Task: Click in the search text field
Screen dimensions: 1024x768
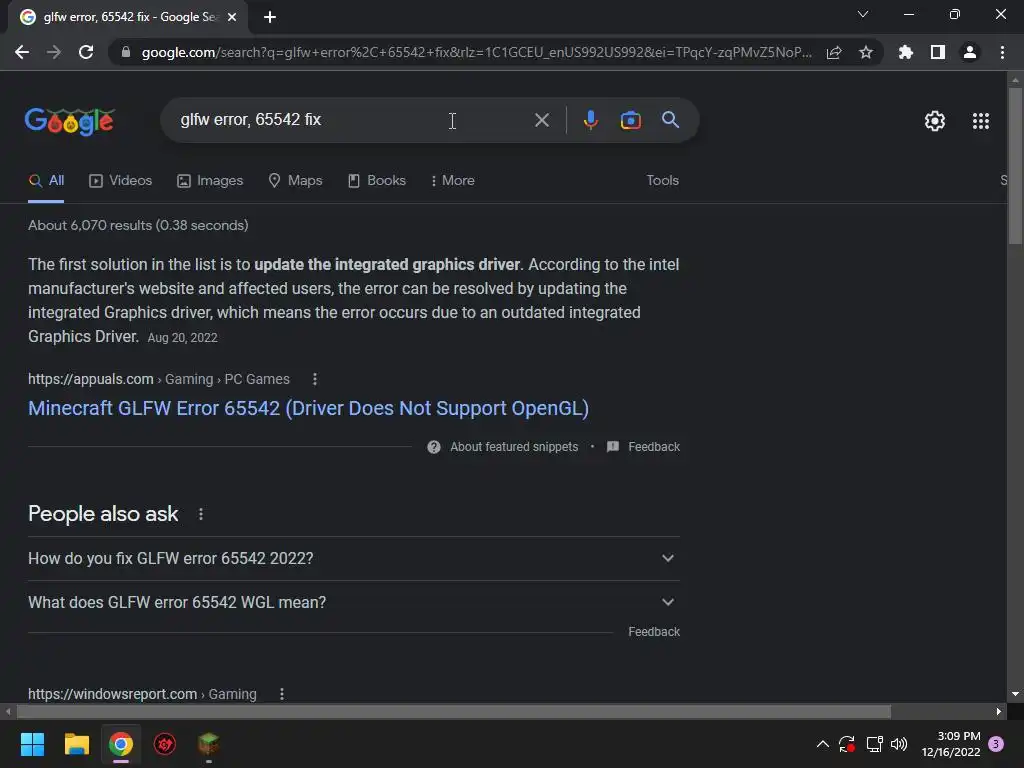Action: (349, 120)
